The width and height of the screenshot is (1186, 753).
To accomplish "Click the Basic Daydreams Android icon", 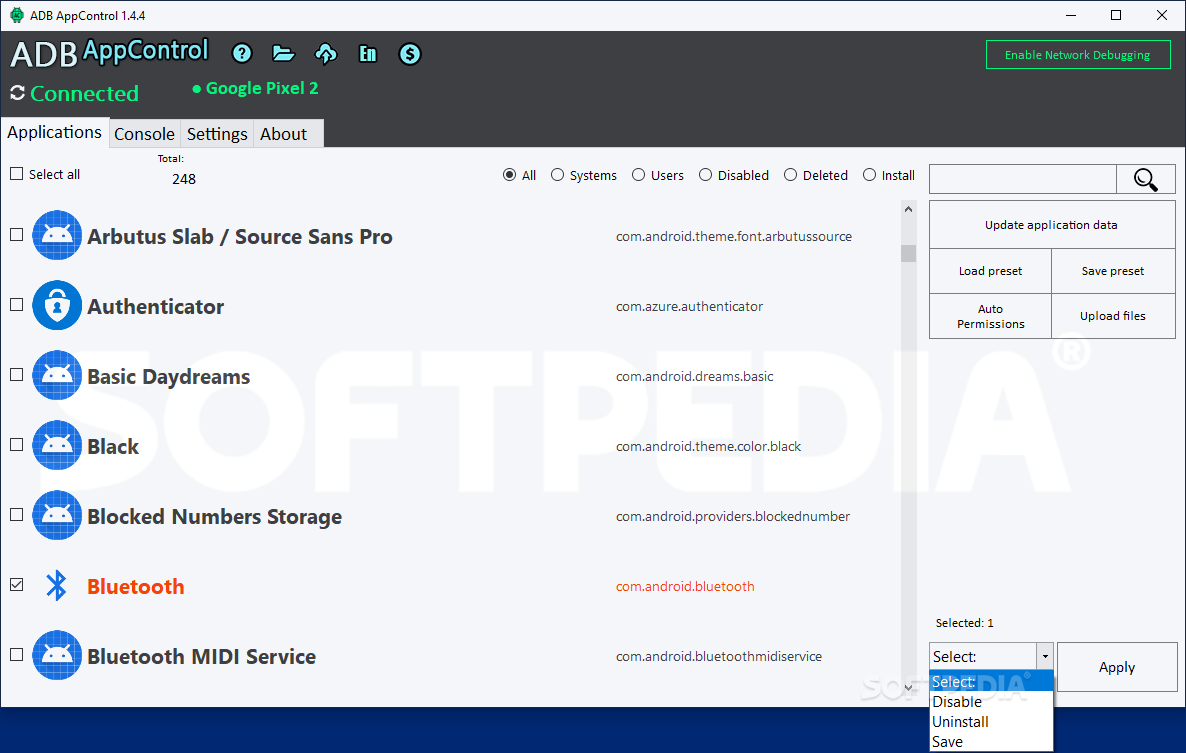I will coord(57,375).
